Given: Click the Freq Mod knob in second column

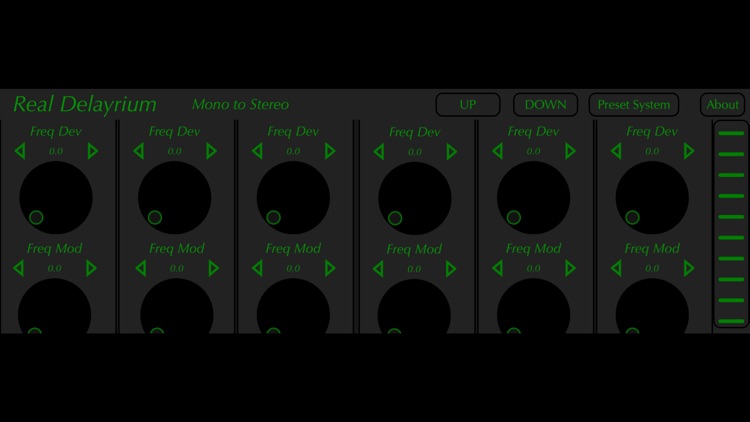Looking at the screenshot, I should (x=177, y=306).
